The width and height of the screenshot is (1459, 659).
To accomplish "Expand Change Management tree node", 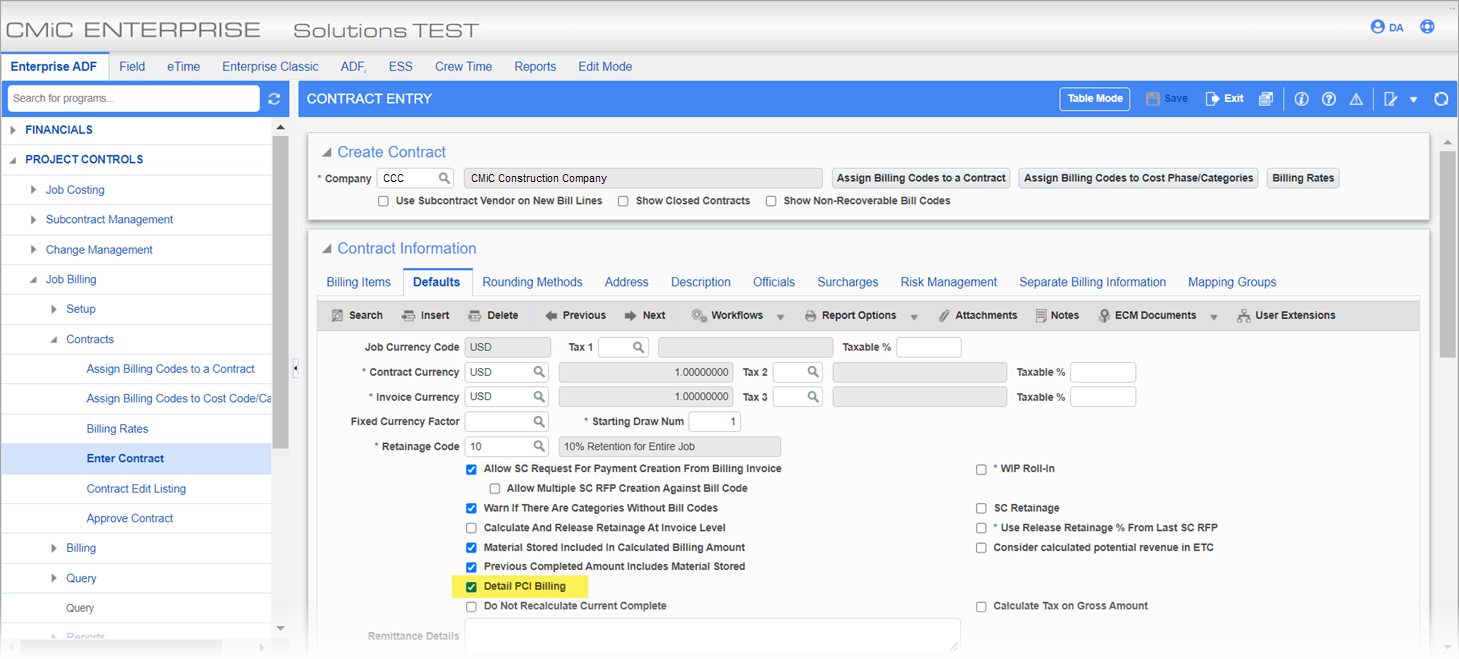I will tap(34, 250).
